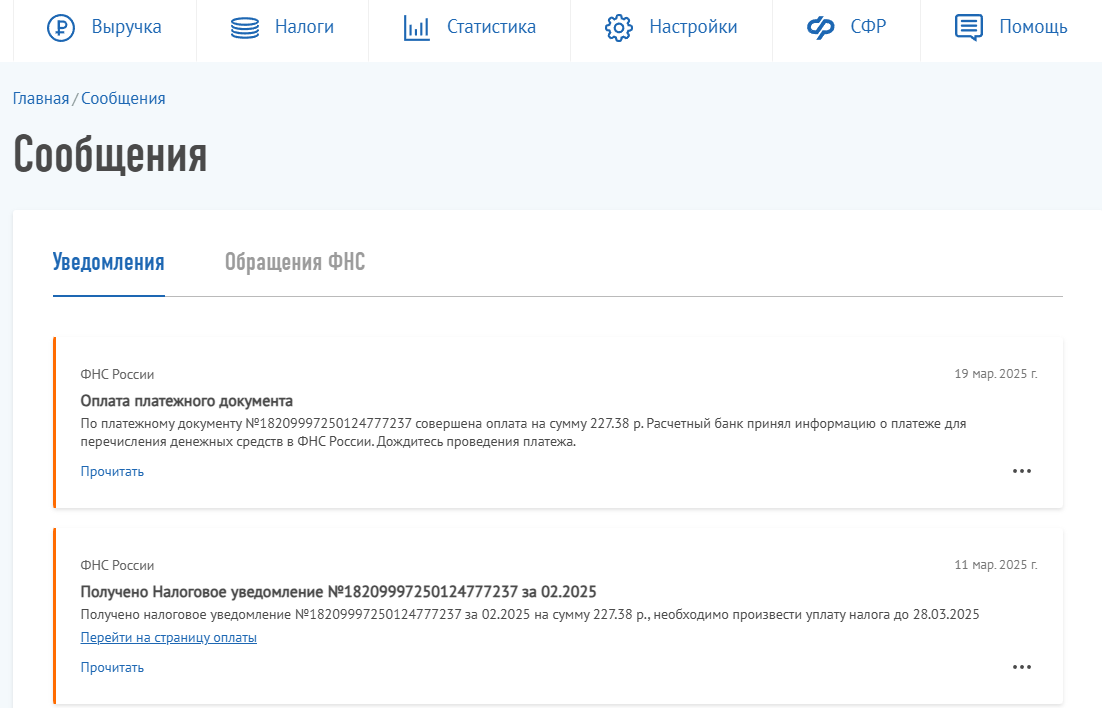The image size is (1102, 708).
Task: Select the СФР menu label
Action: point(868,27)
